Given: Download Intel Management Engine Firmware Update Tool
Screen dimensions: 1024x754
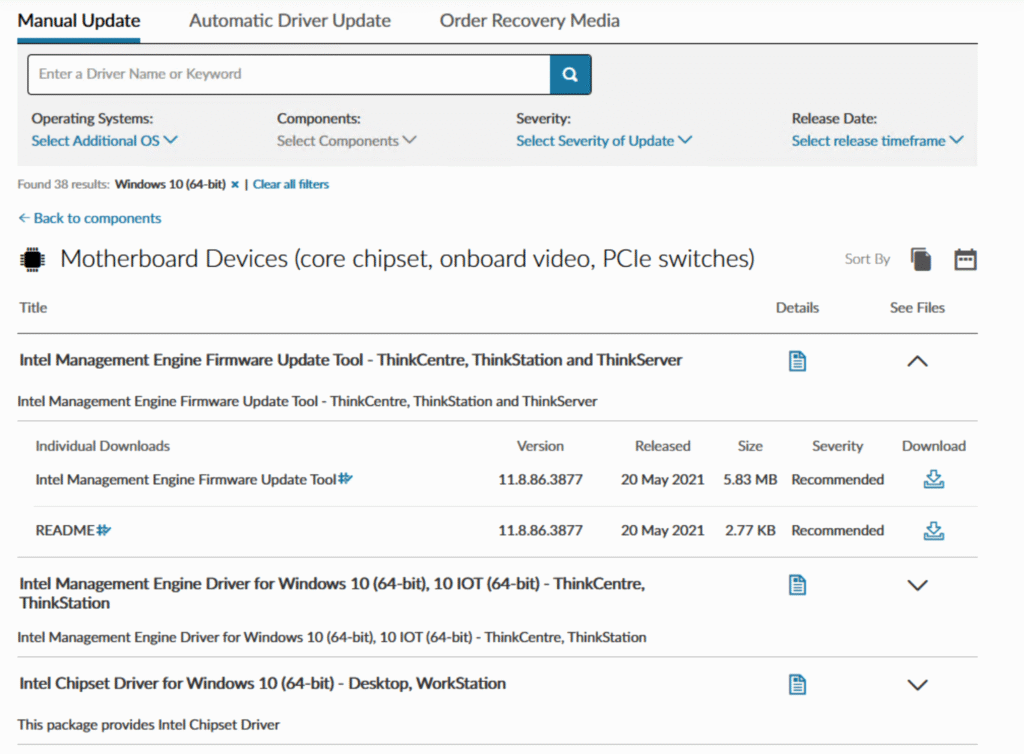Looking at the screenshot, I should point(933,480).
